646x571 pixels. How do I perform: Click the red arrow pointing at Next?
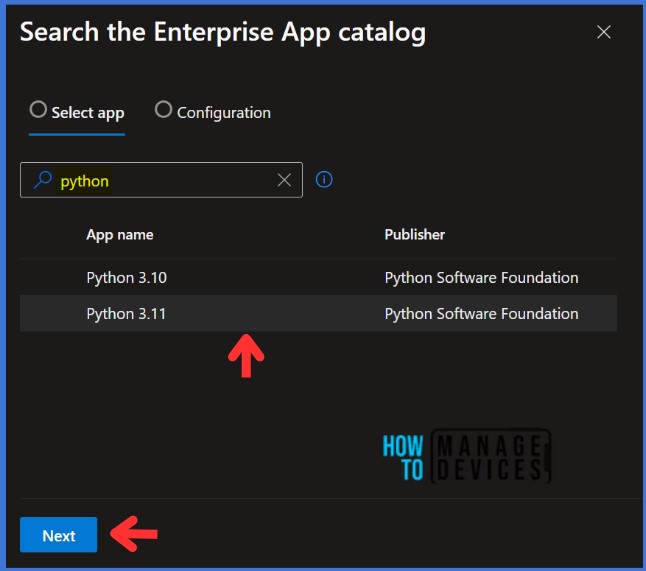tap(134, 534)
